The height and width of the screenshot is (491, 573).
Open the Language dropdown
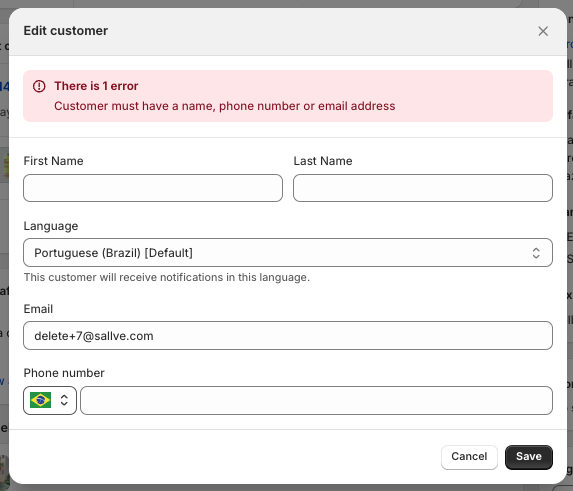click(288, 253)
